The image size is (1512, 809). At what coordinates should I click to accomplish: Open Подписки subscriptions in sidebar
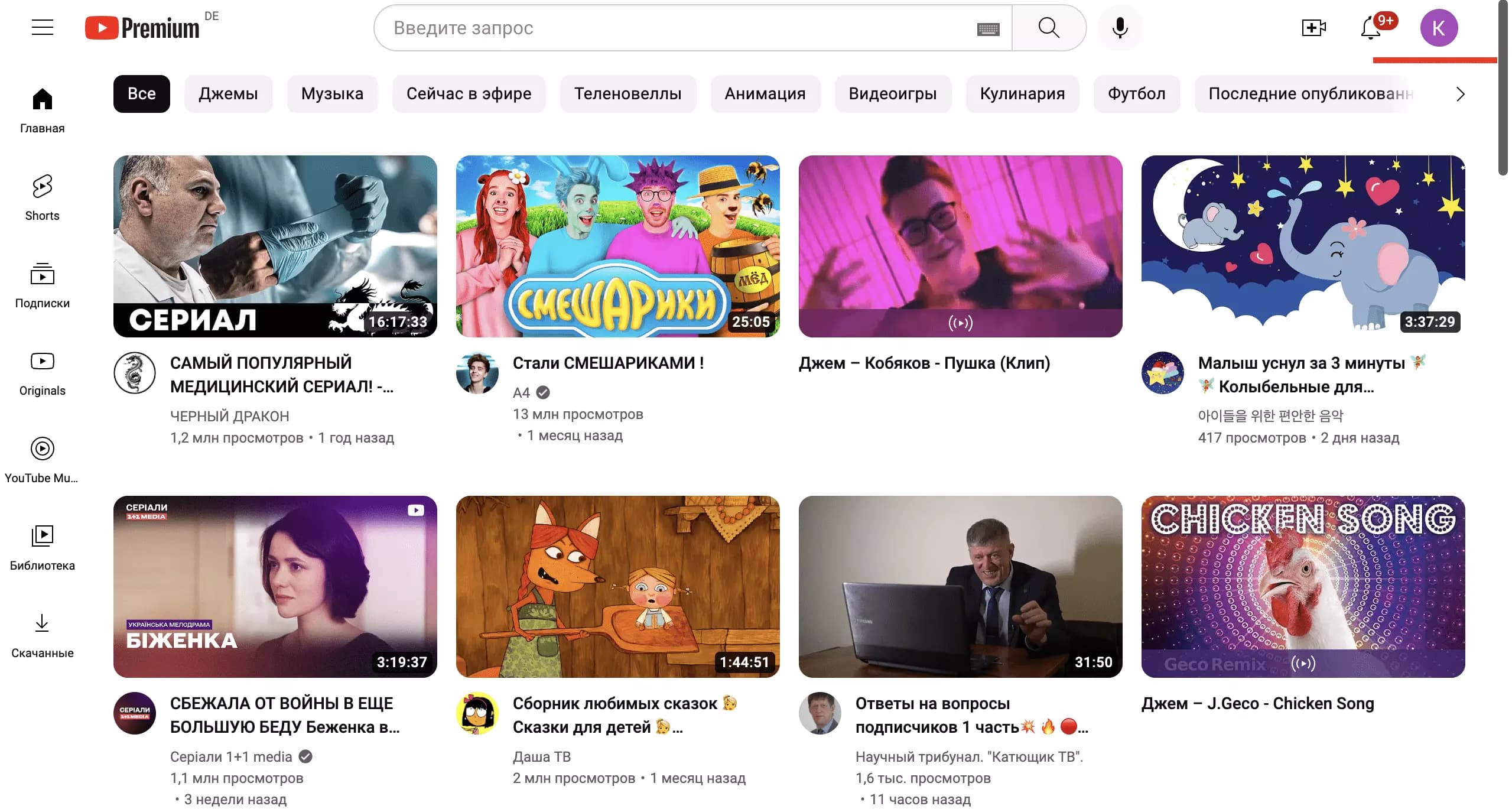click(x=42, y=285)
